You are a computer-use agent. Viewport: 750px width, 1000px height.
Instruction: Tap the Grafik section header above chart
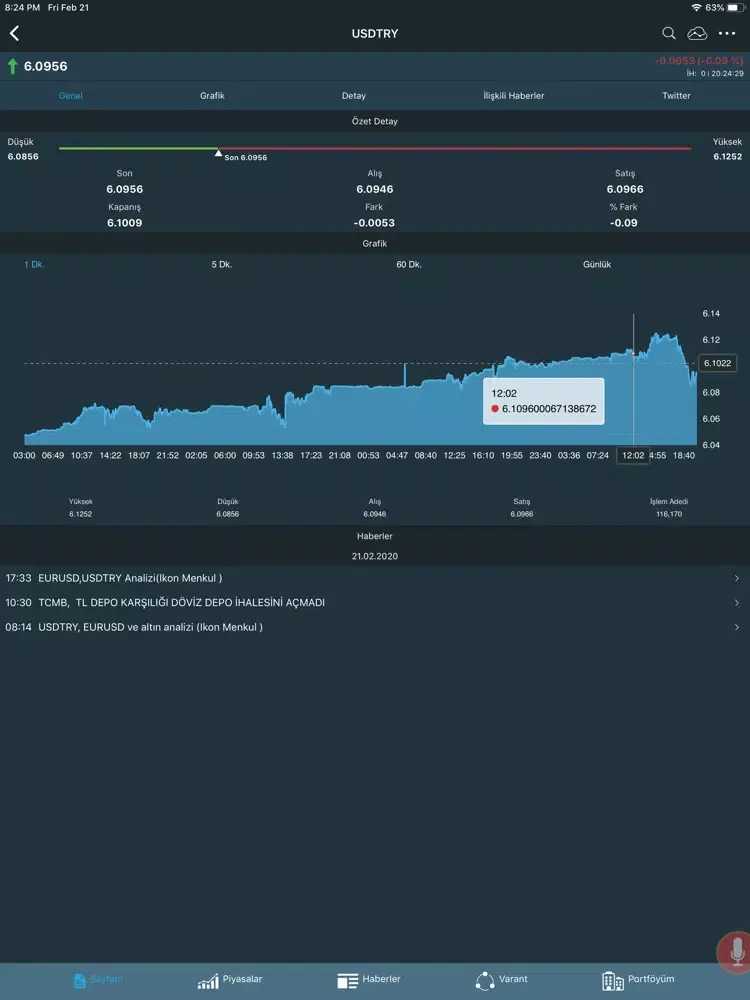[x=375, y=244]
